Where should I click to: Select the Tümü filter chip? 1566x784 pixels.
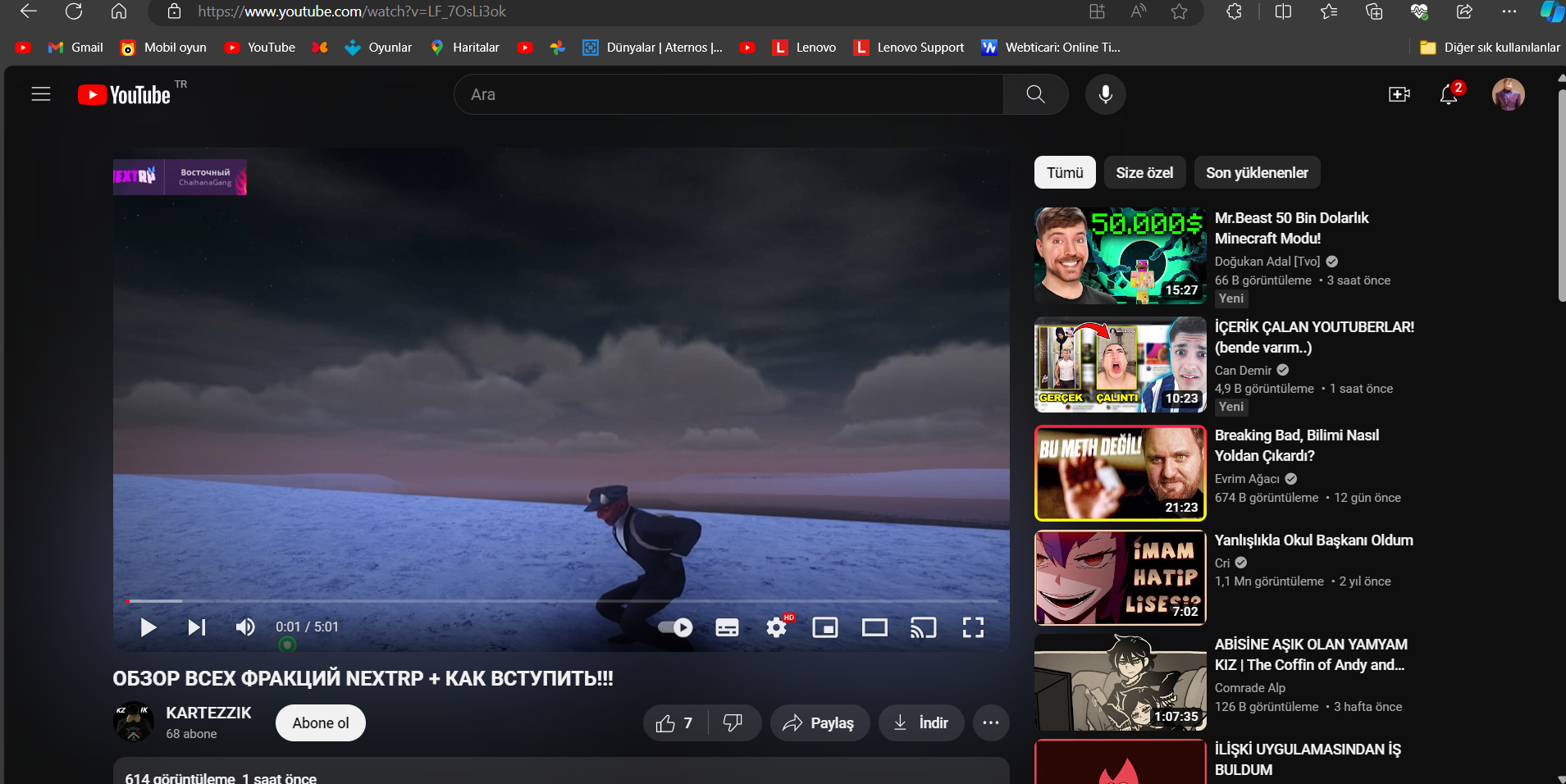pyautogui.click(x=1065, y=172)
